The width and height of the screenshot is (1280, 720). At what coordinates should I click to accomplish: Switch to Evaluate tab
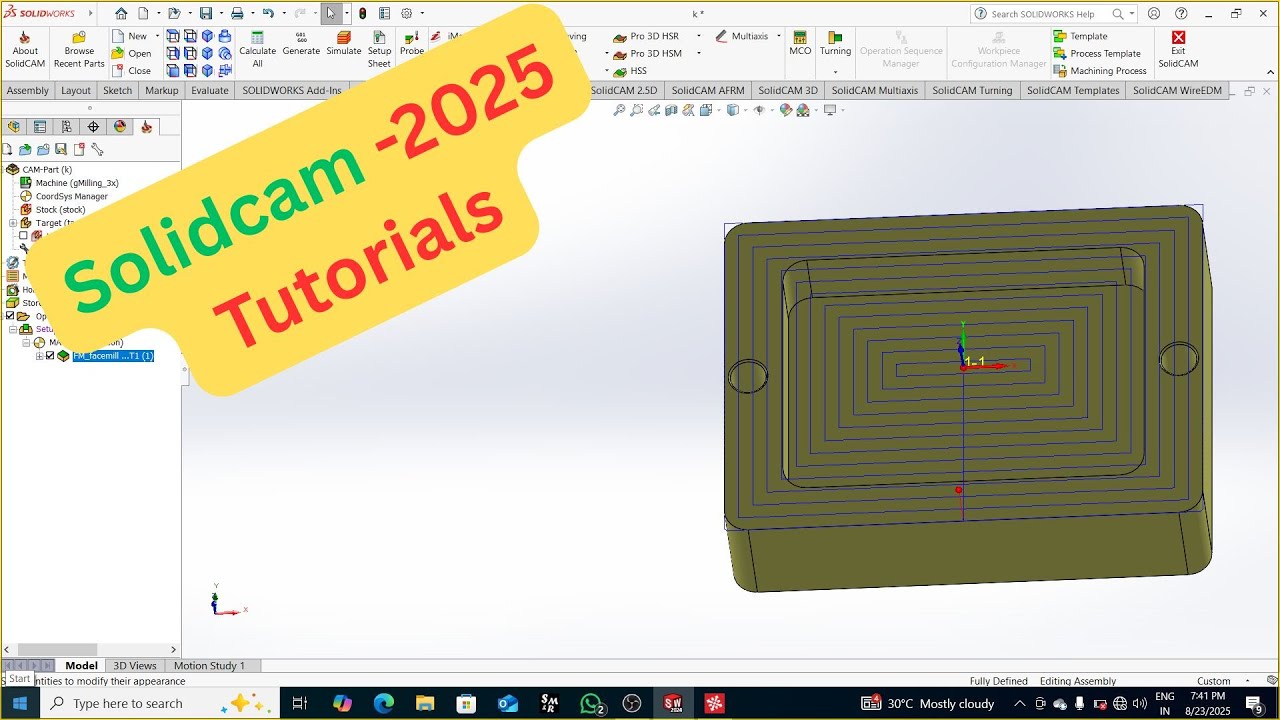(210, 90)
